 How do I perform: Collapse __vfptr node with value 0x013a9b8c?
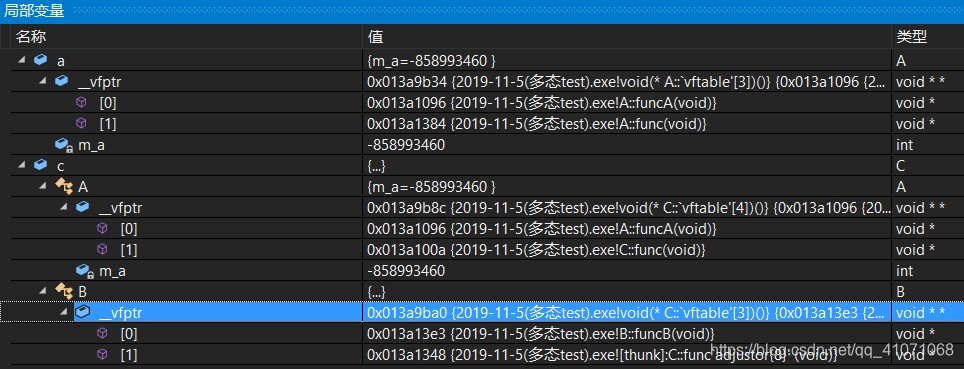pos(64,207)
